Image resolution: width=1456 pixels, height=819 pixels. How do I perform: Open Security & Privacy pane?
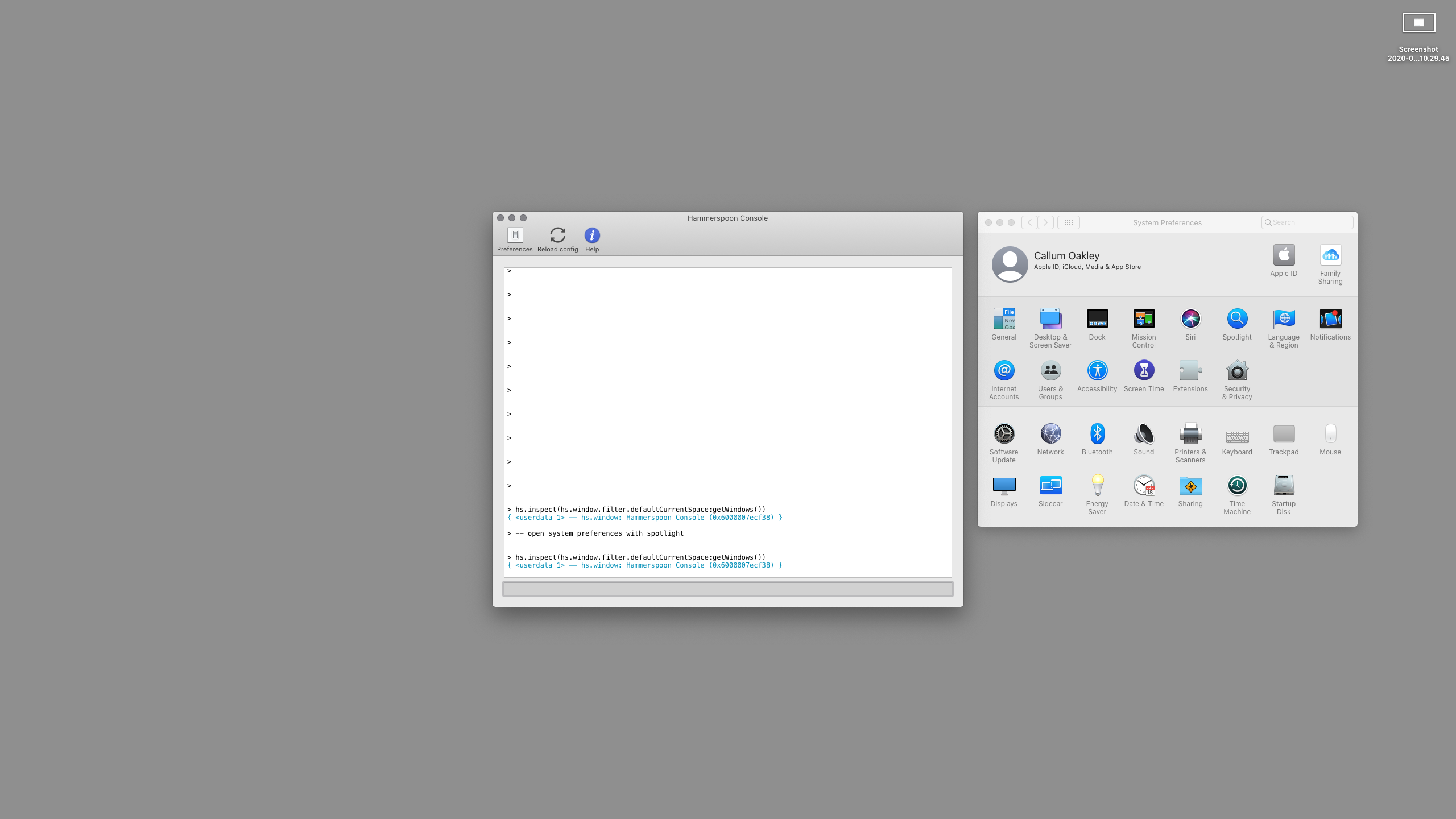click(1237, 380)
